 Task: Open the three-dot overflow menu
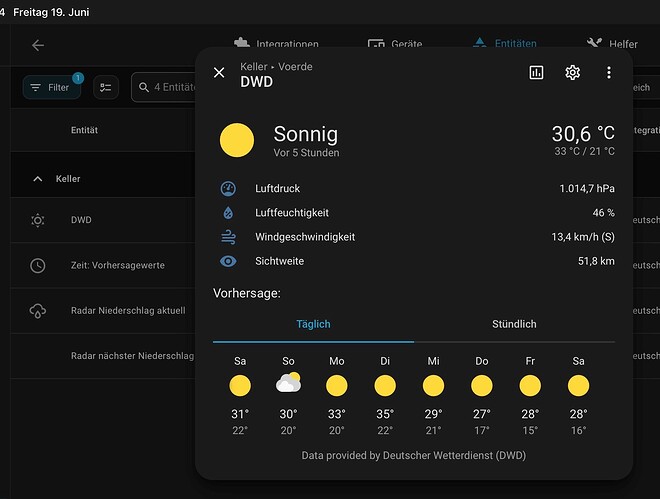pyautogui.click(x=609, y=72)
